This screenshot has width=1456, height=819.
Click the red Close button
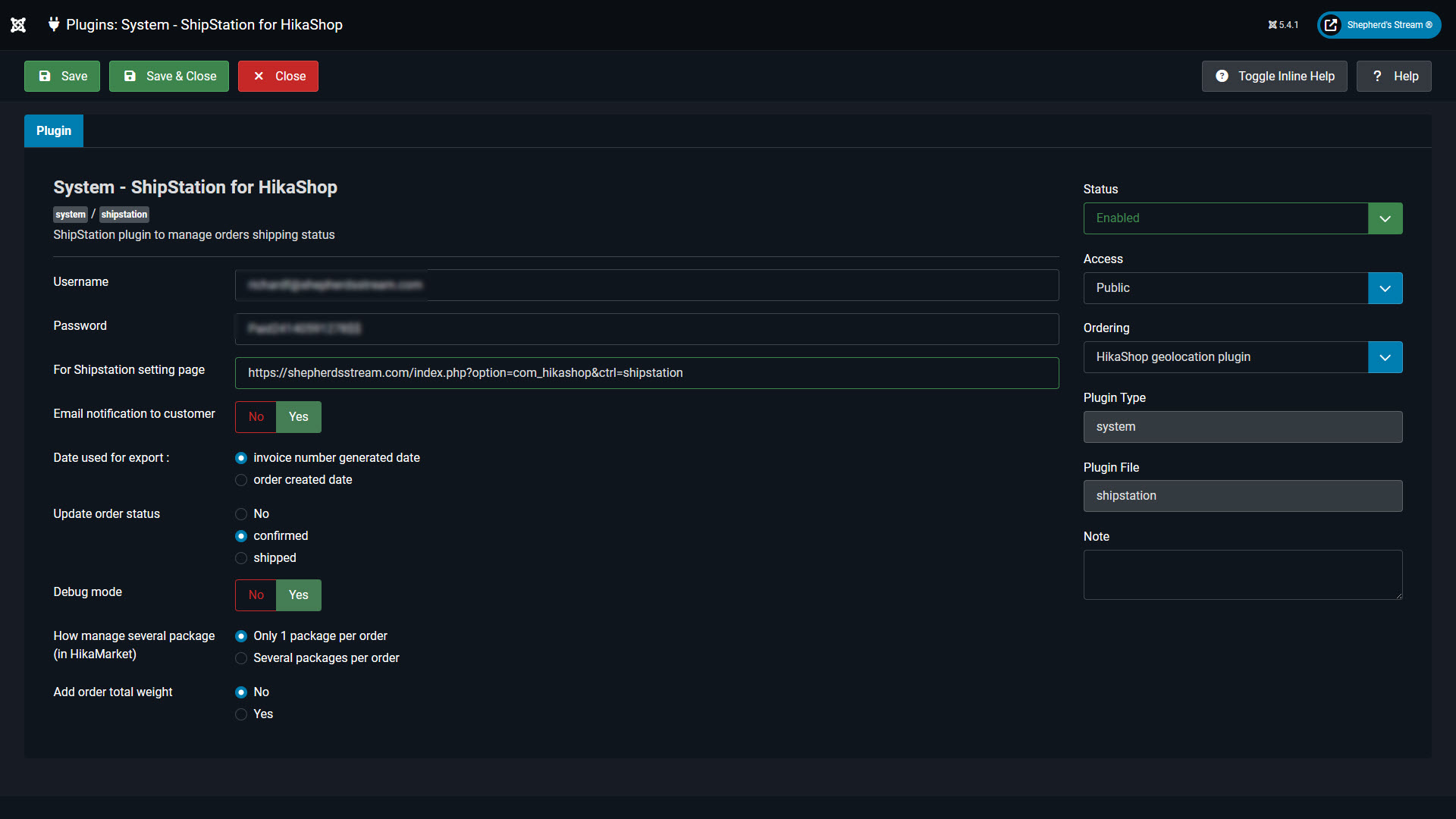(x=278, y=77)
